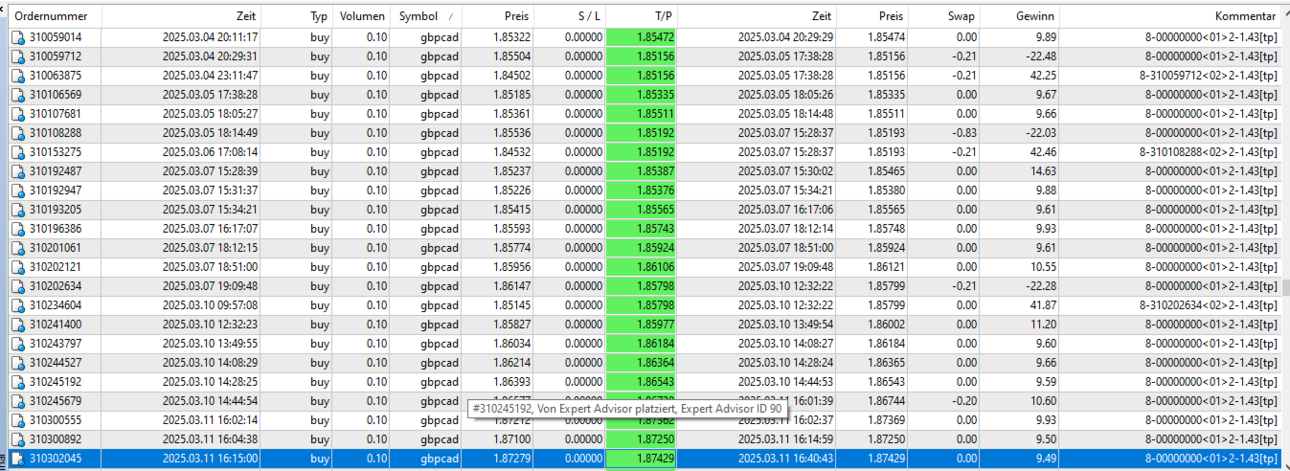Click the icon of highlighted order 310302045
Screen dimensions: 1290x471
pyautogui.click(x=18, y=459)
